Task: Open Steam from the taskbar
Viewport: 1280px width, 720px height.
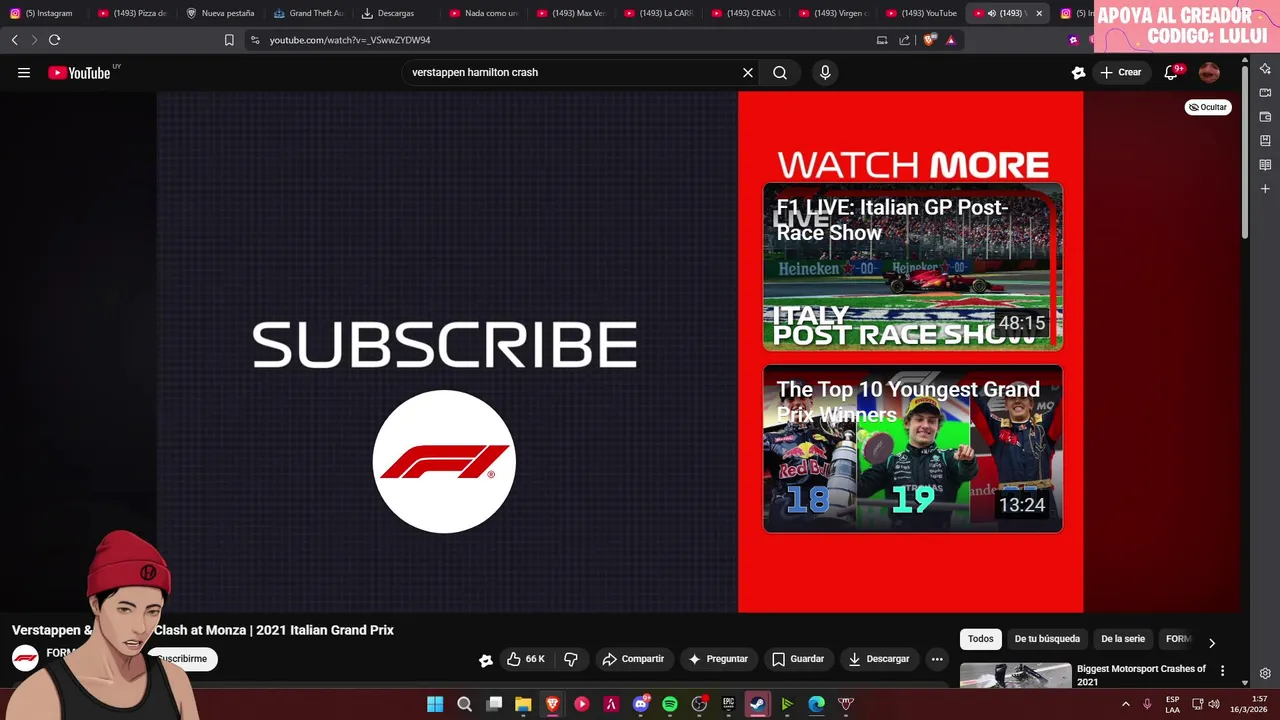Action: click(x=758, y=704)
